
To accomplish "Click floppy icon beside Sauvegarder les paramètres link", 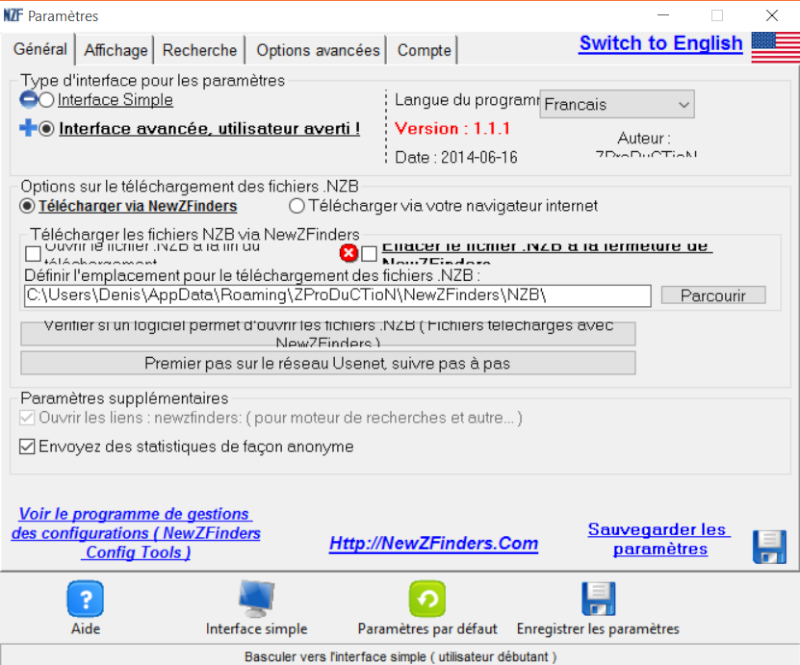I will click(769, 547).
